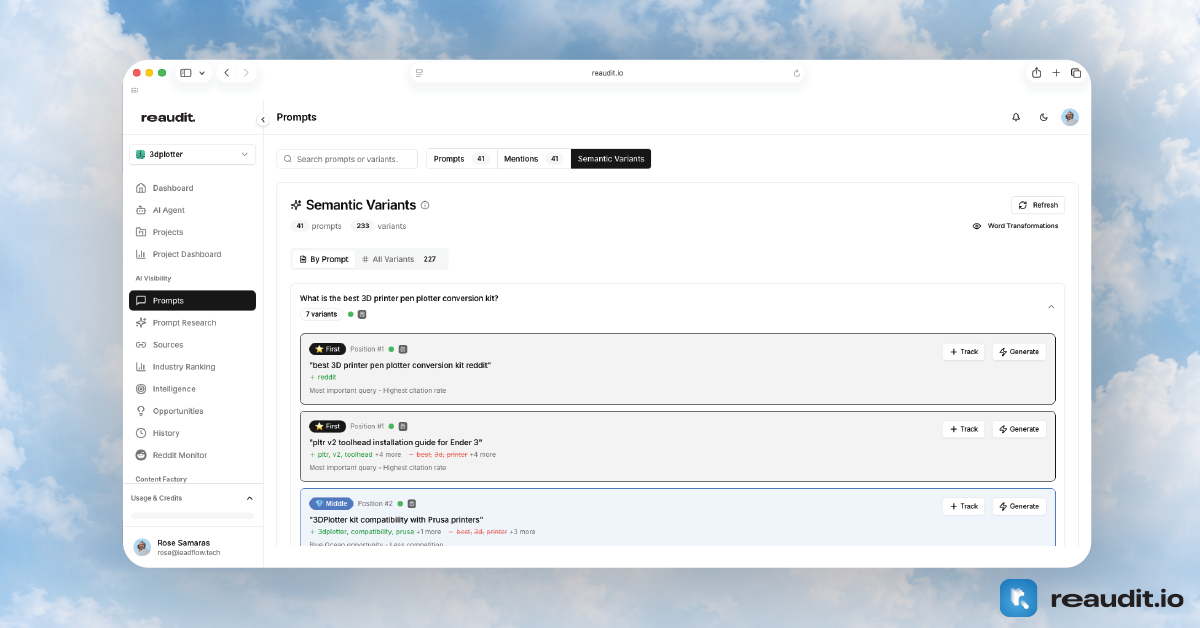Click the '233' variants count badge
The width and height of the screenshot is (1200, 628).
pyautogui.click(x=363, y=226)
